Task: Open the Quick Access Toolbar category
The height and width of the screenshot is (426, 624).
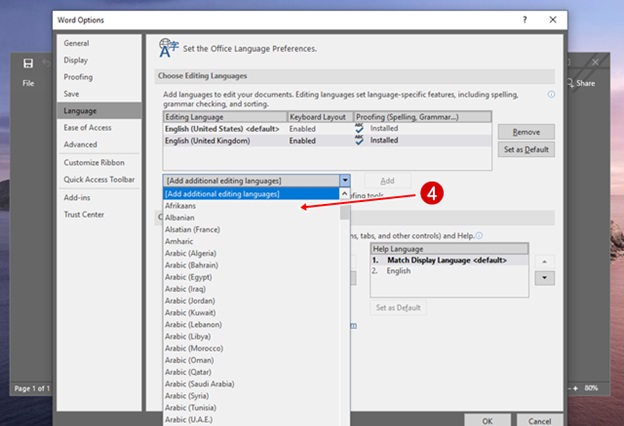Action: tap(99, 180)
